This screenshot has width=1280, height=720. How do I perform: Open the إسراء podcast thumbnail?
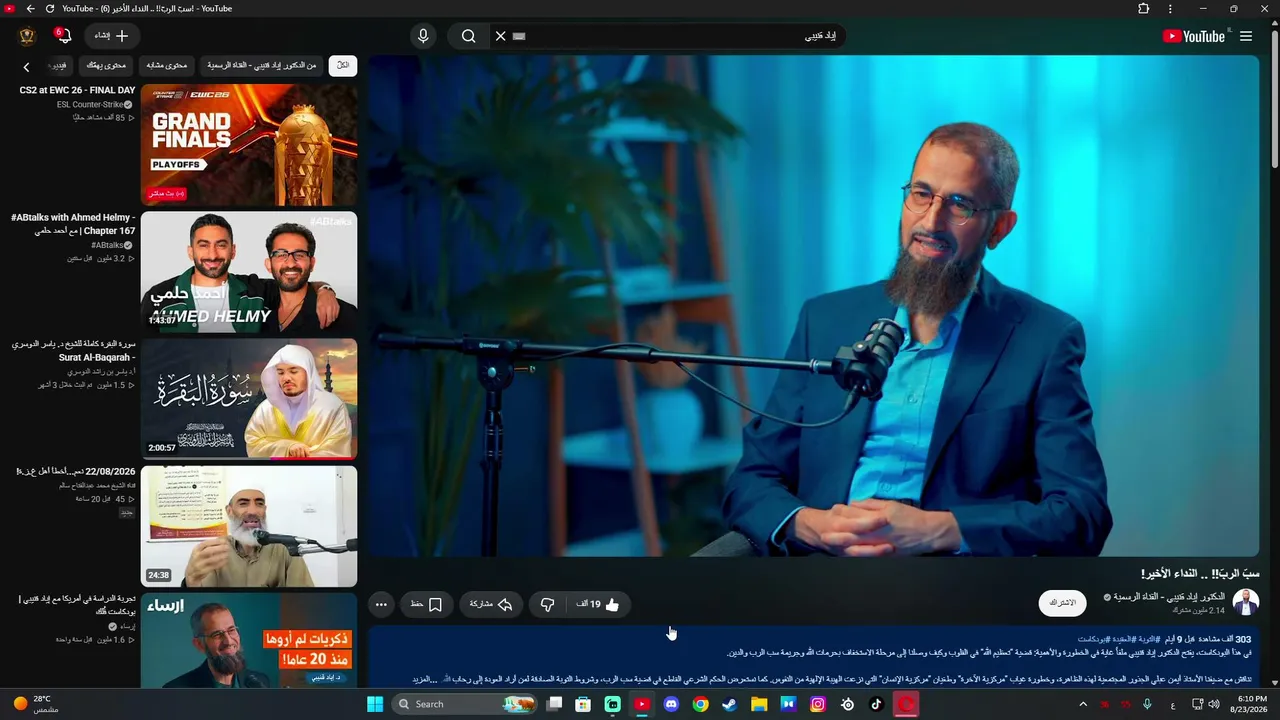249,640
